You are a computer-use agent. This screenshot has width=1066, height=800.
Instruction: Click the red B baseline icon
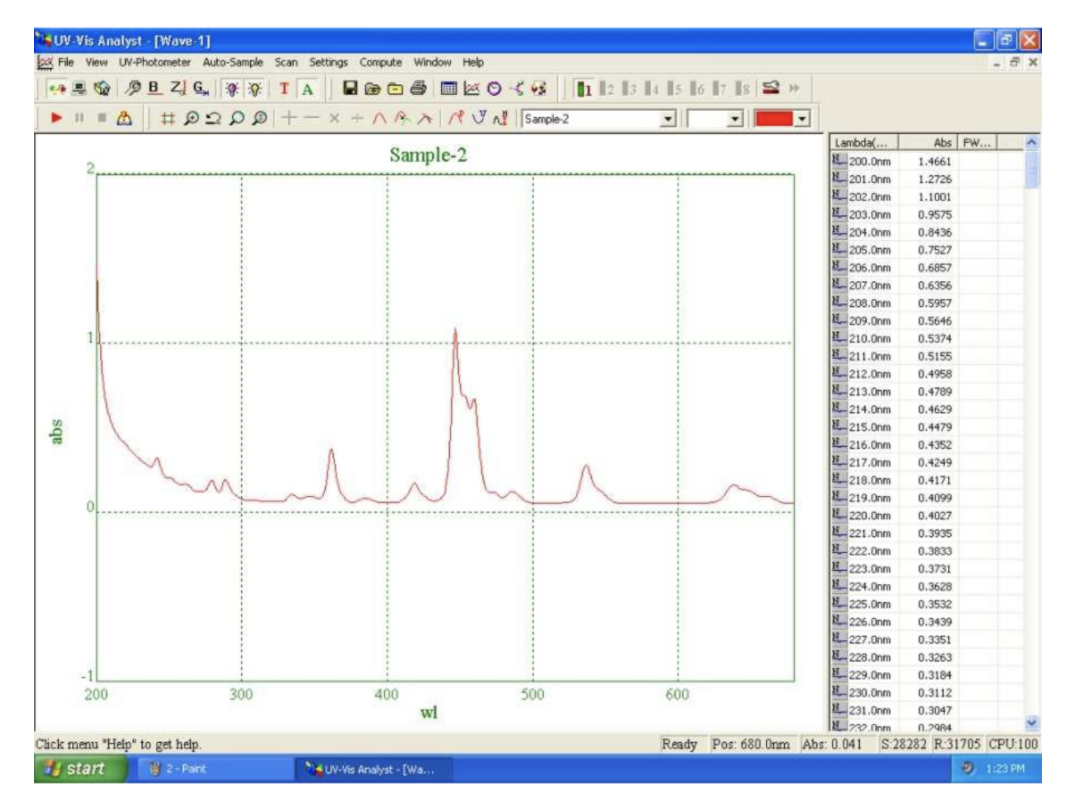point(154,88)
